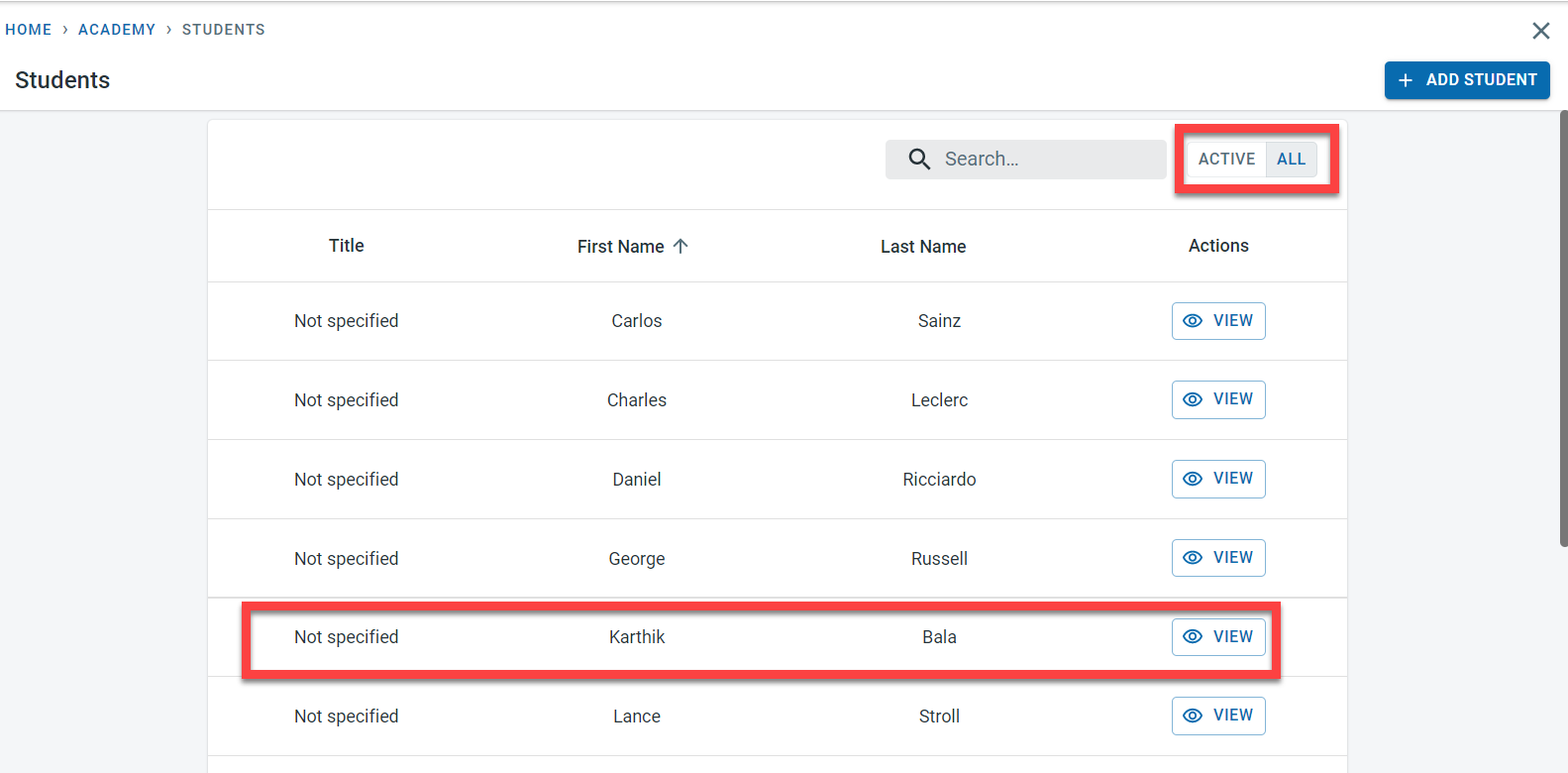Click the vertical page scrollbar

[1563, 327]
